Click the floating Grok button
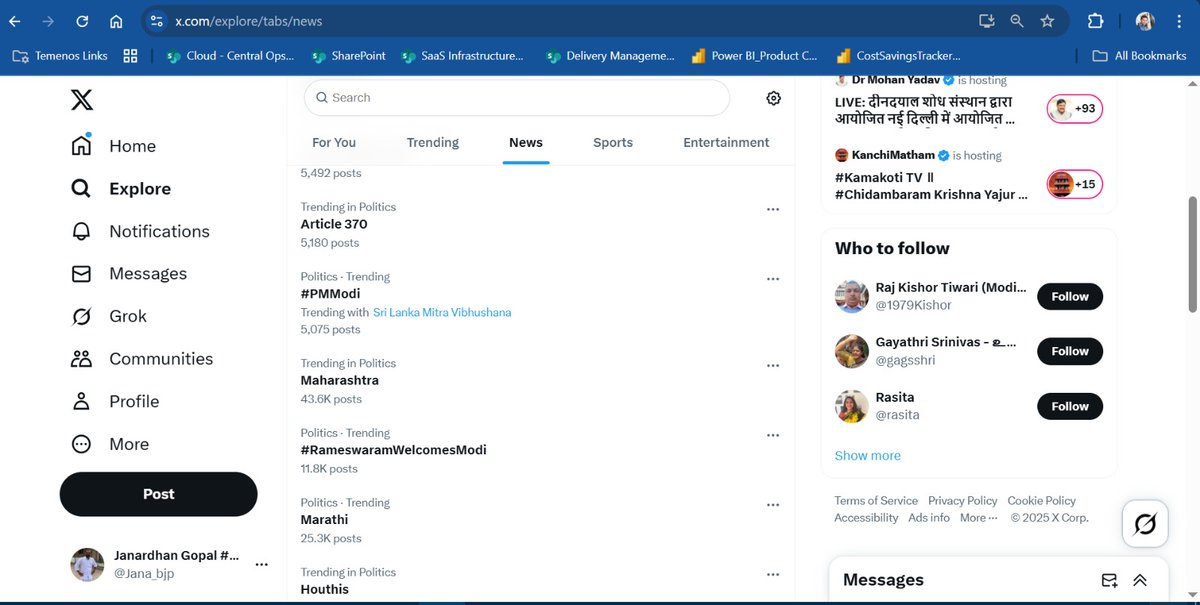1200x605 pixels. [1145, 524]
